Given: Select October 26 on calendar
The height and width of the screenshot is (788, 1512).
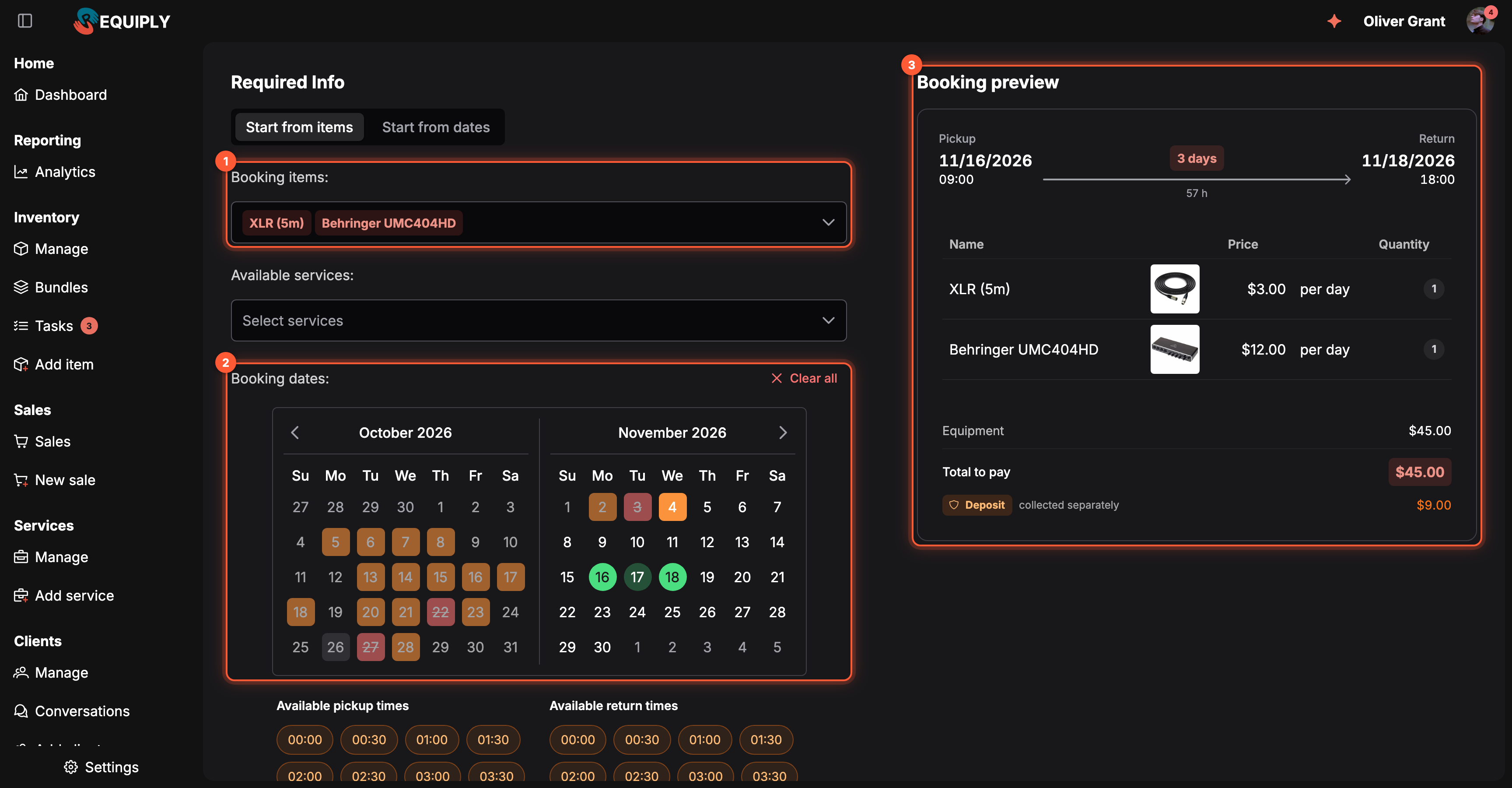Looking at the screenshot, I should (335, 647).
